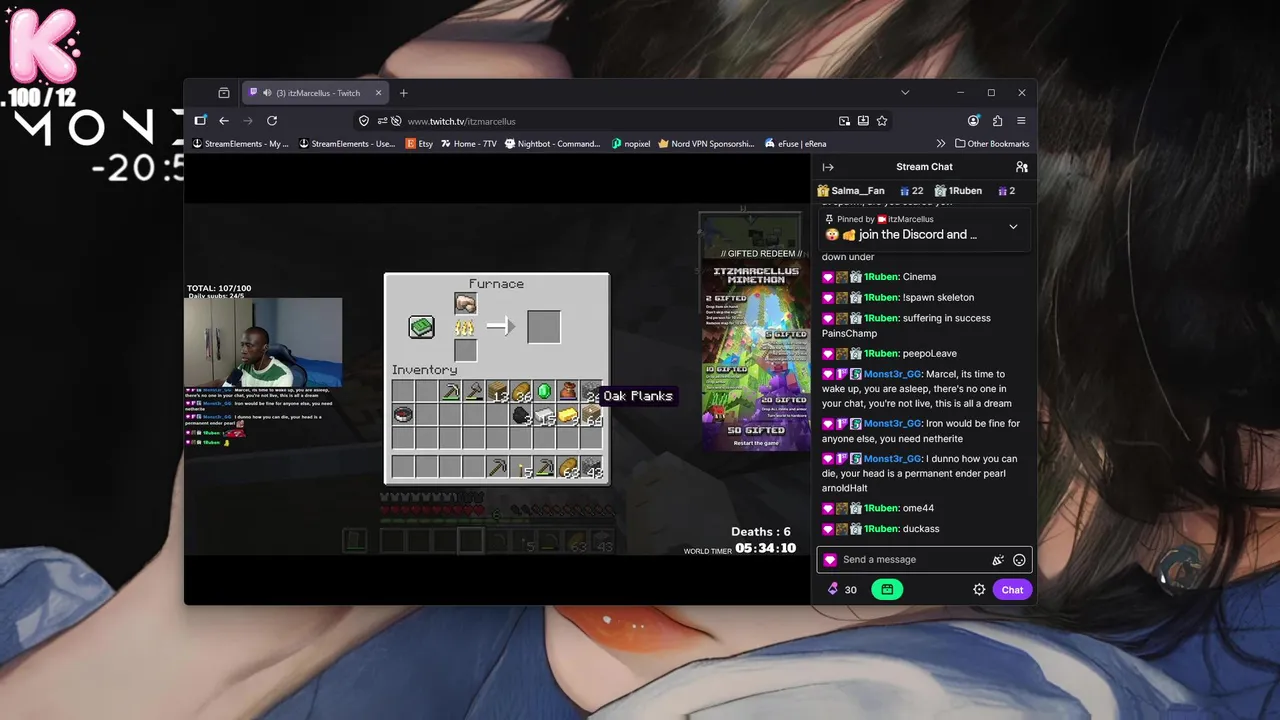
Task: Open the nopixel bookmark
Action: [631, 144]
